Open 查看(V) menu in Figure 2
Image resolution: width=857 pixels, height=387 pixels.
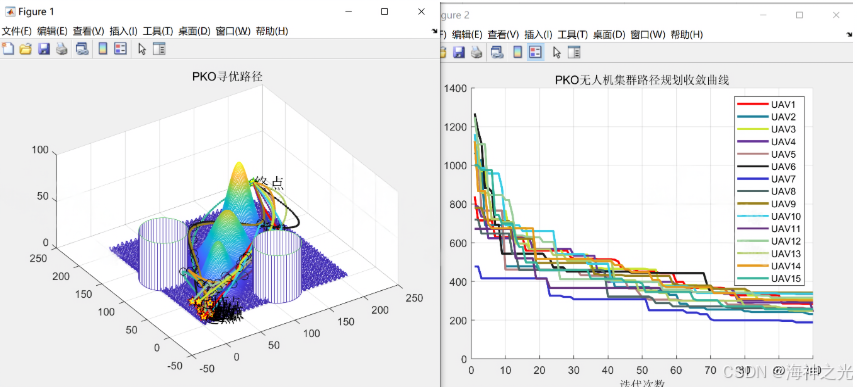pyautogui.click(x=503, y=34)
